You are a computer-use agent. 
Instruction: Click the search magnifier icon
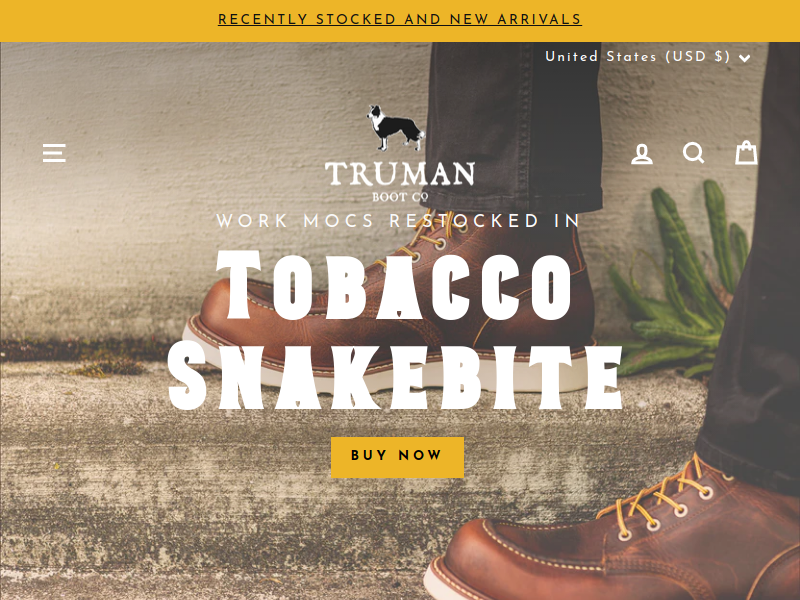pyautogui.click(x=694, y=153)
